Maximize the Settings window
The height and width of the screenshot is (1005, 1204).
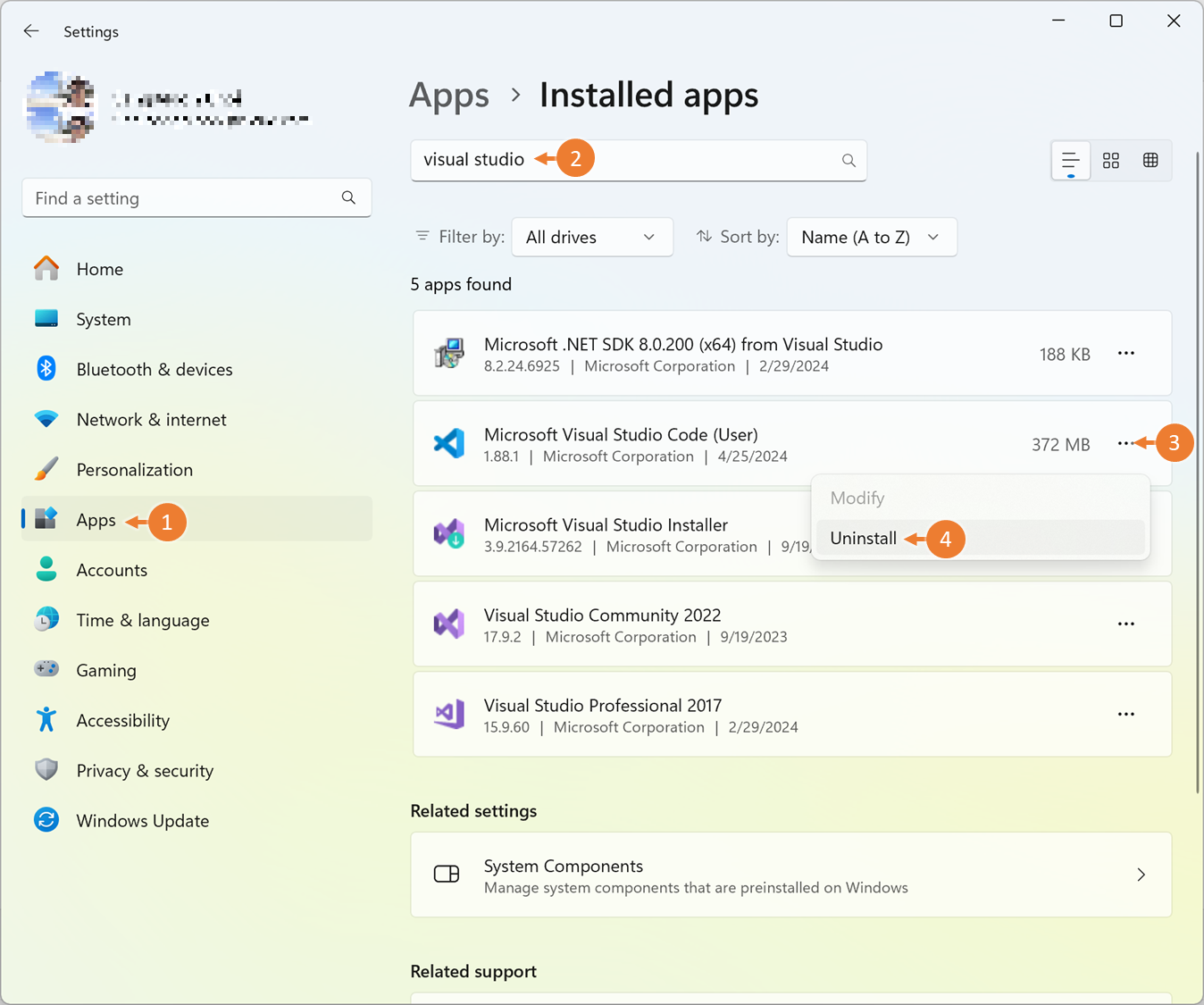(x=1116, y=21)
